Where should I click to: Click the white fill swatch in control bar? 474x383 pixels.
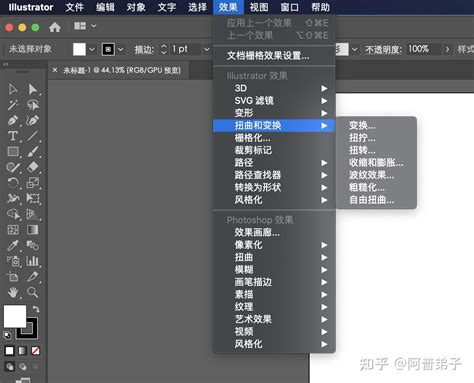(79, 50)
